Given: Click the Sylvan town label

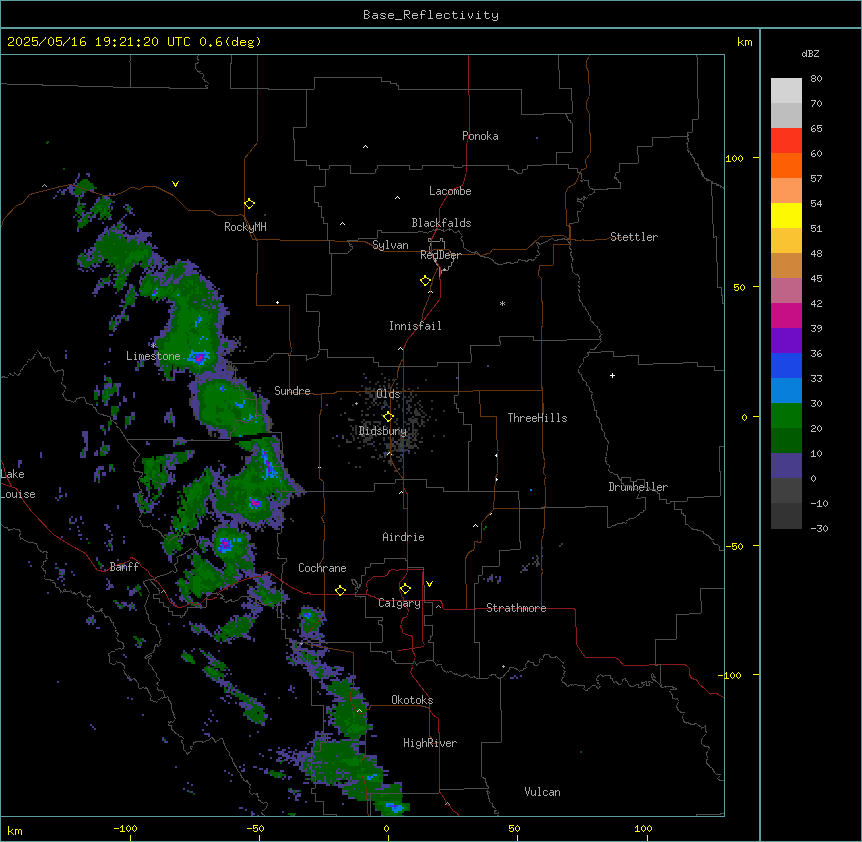Looking at the screenshot, I should pyautogui.click(x=390, y=245).
